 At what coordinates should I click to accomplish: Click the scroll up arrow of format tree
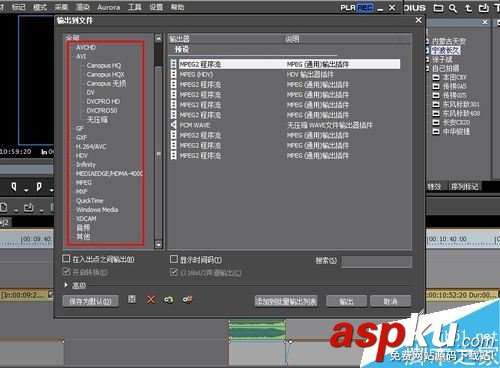(x=159, y=39)
